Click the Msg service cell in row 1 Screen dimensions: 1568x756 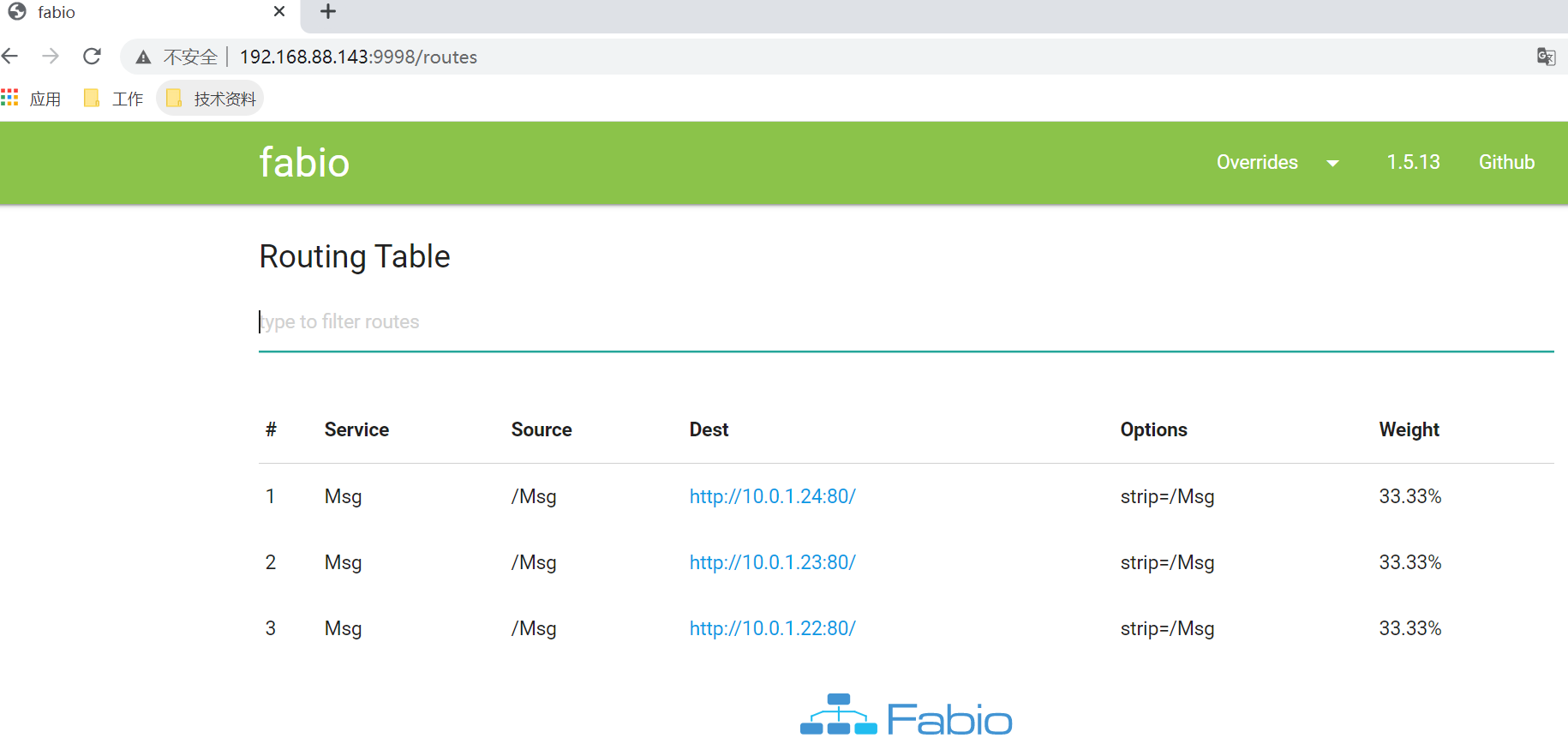point(343,497)
